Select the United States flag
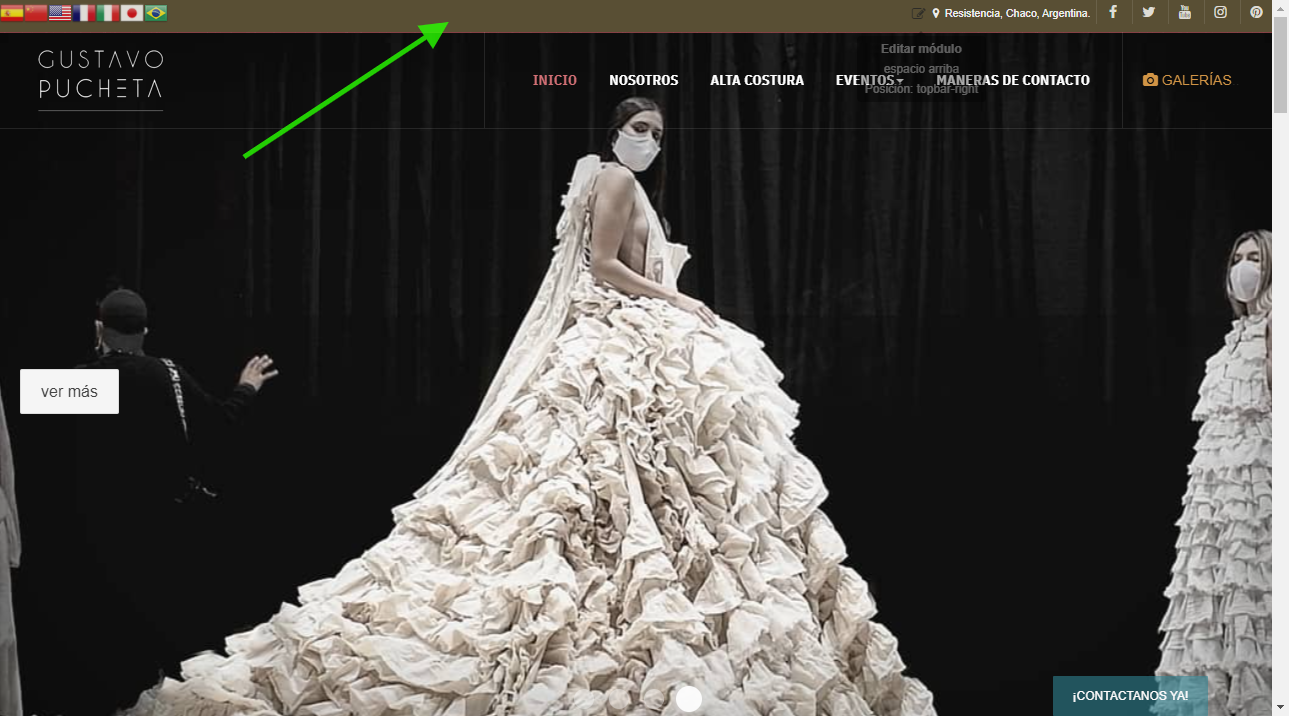This screenshot has height=716, width=1289. coord(60,13)
